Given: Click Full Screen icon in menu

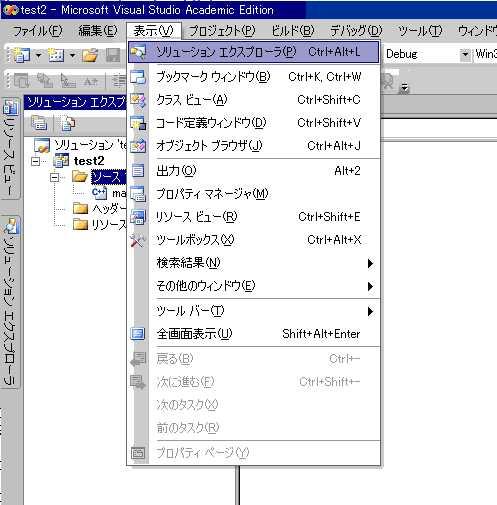Looking at the screenshot, I should [138, 333].
